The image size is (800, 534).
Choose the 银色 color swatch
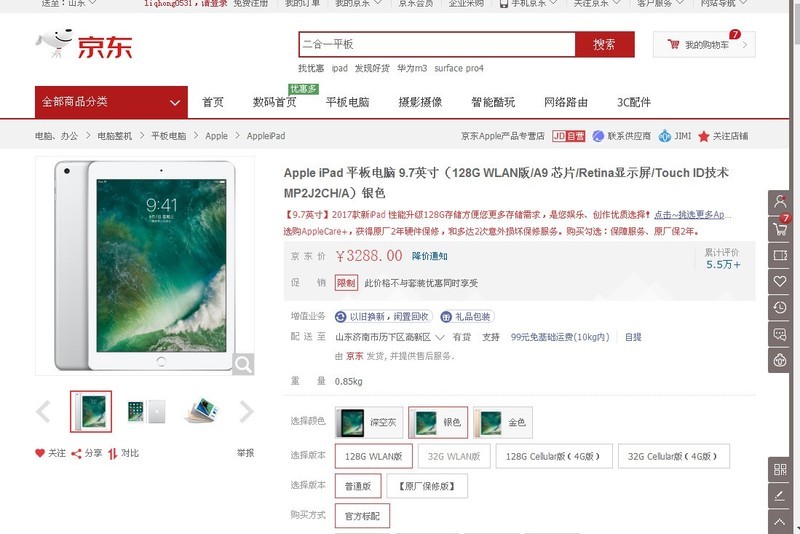click(438, 422)
